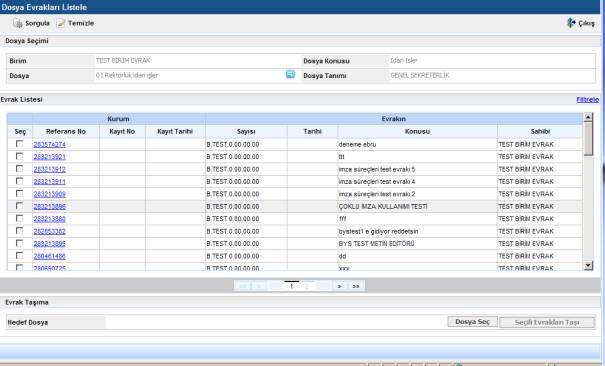This screenshot has width=605, height=366.
Task: Select the checkbox in the 'ttt' row
Action: pos(19,156)
